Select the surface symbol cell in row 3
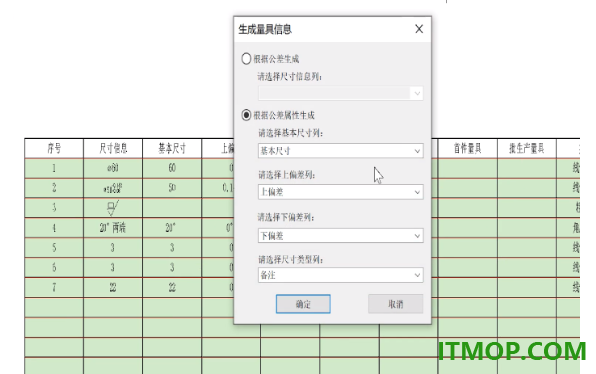The height and width of the screenshot is (374, 596). pos(113,208)
